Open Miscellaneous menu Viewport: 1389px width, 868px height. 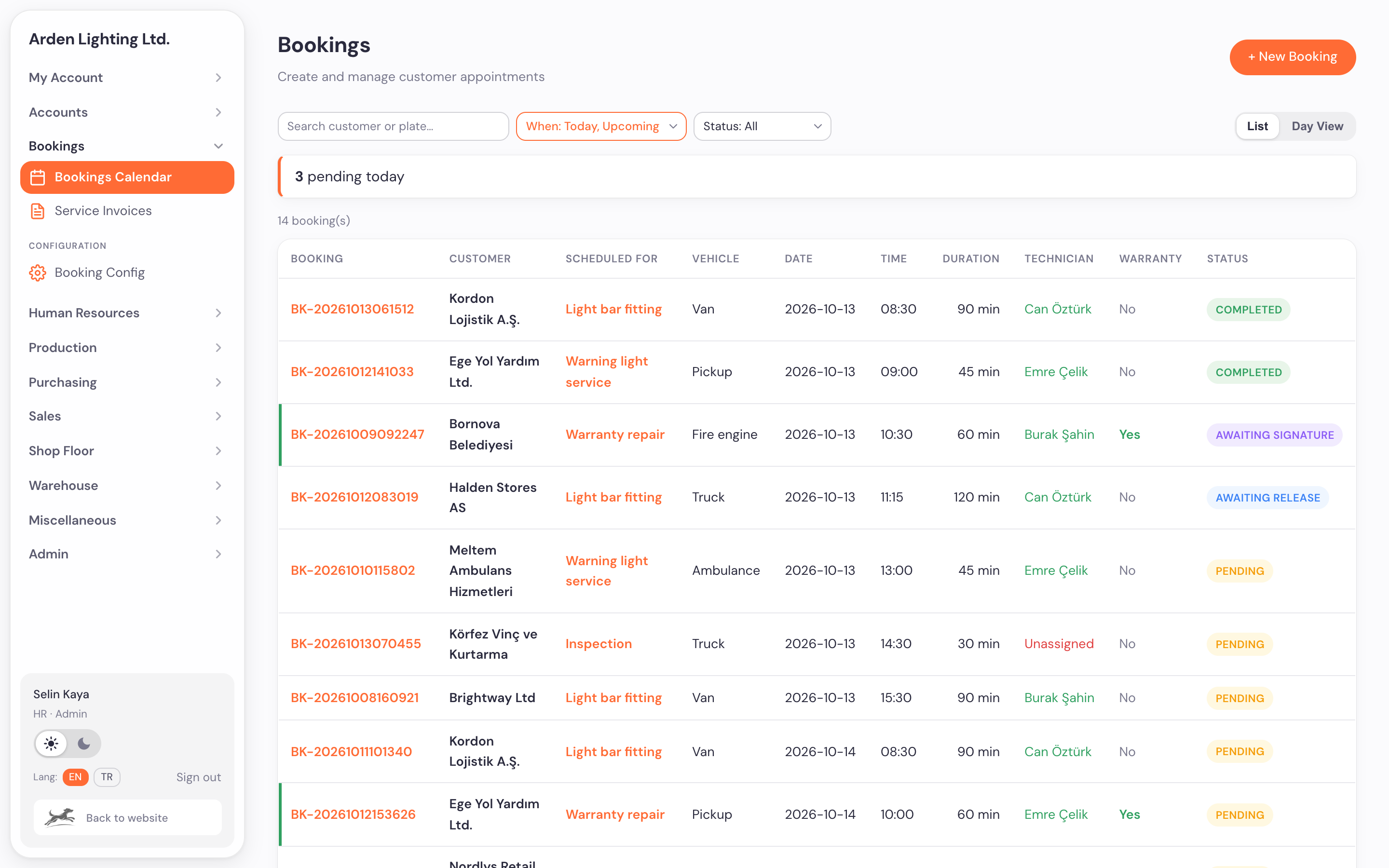pos(126,520)
